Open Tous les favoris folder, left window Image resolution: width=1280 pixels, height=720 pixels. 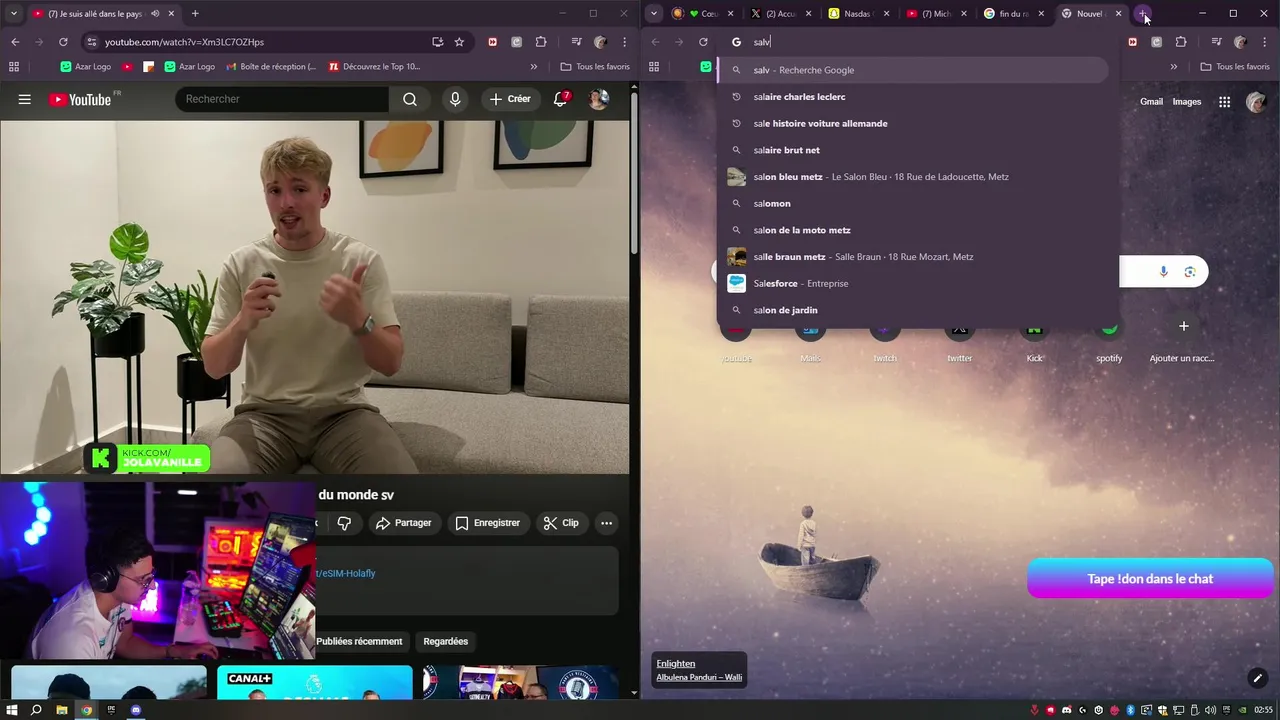(595, 67)
